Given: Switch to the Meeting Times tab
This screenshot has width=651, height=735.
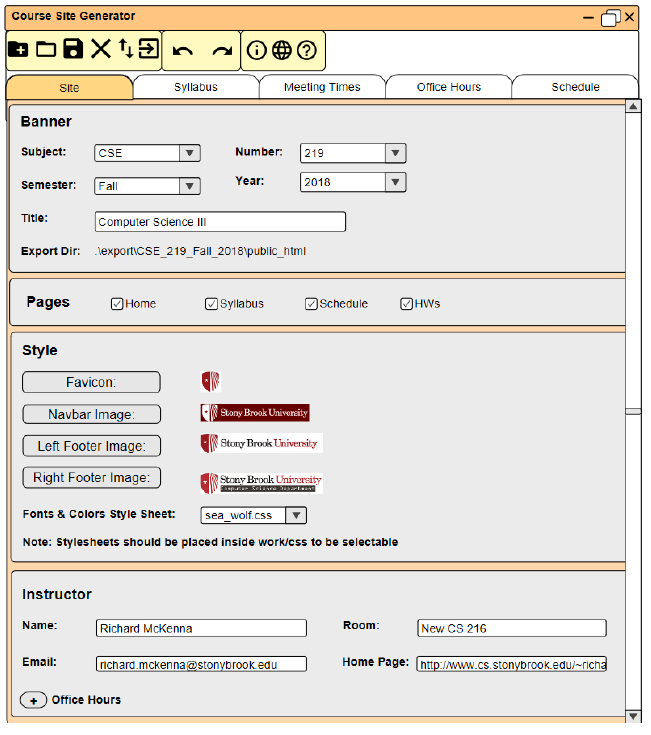Looking at the screenshot, I should coord(322,87).
